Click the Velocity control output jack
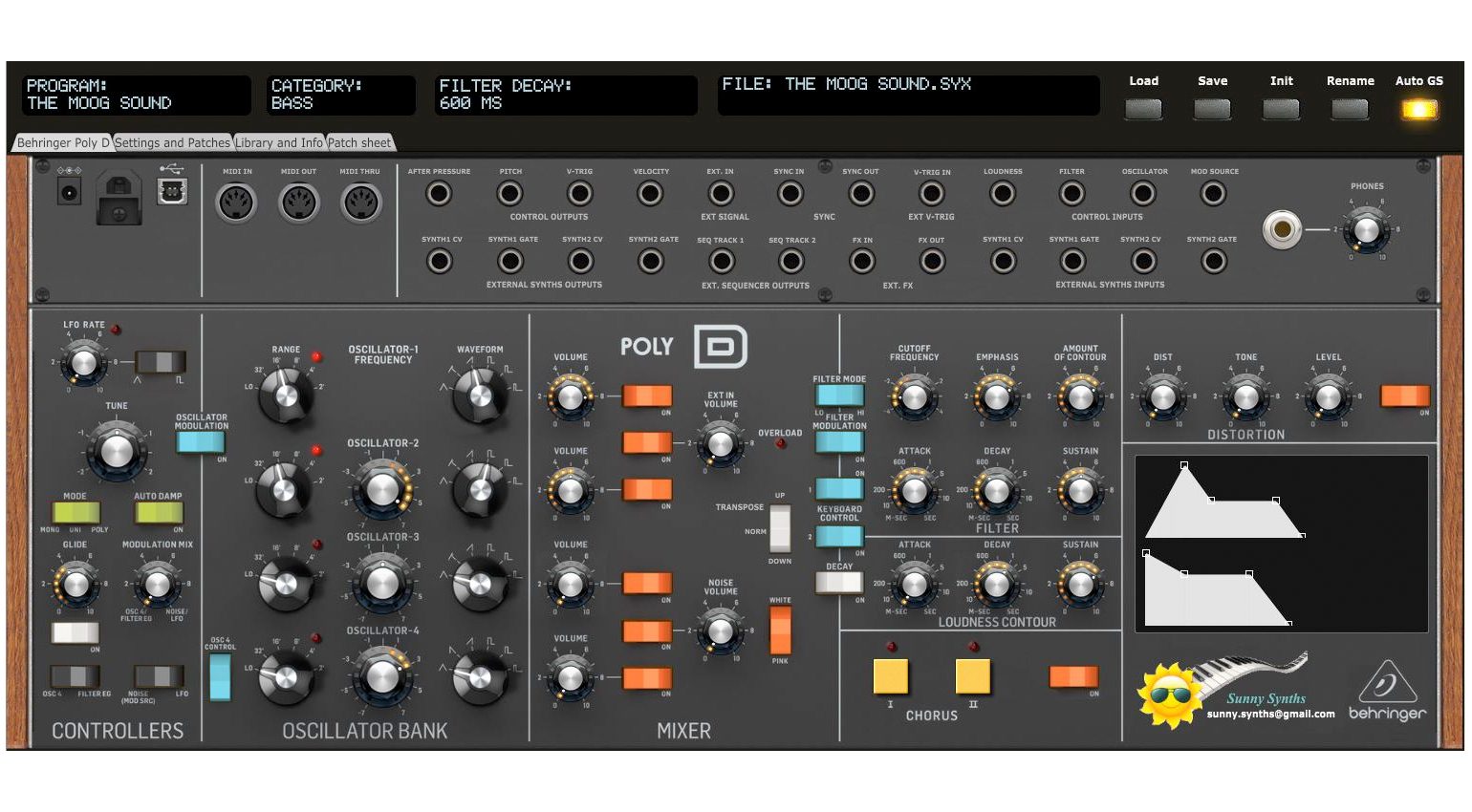This screenshot has height=812, width=1472. tap(650, 193)
